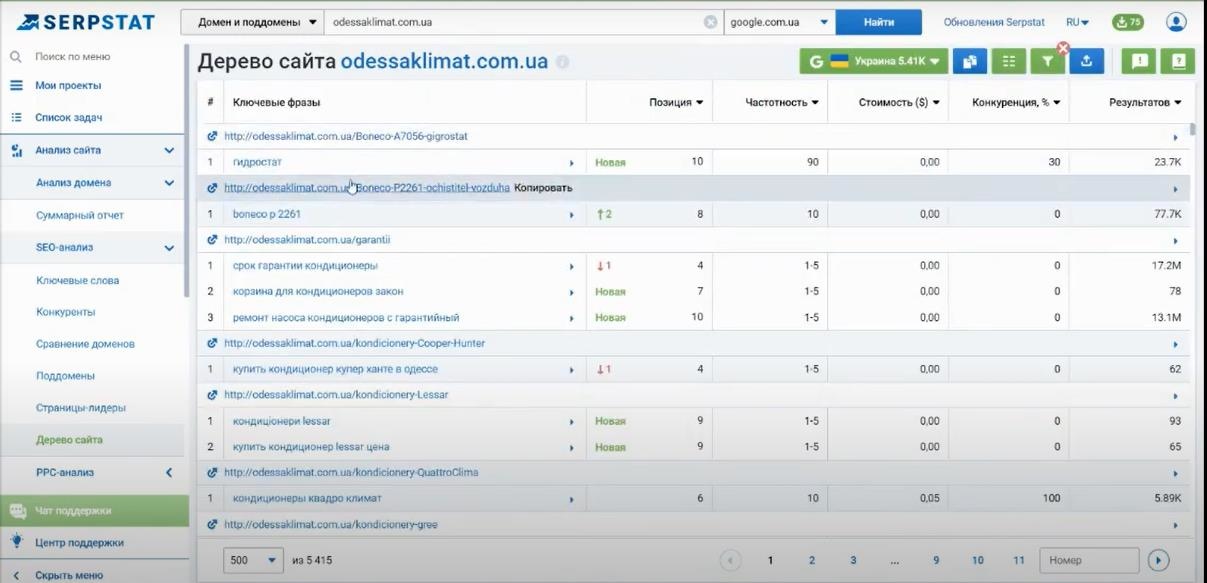Go to the next page arrow
The height and width of the screenshot is (583, 1207).
coord(1158,561)
